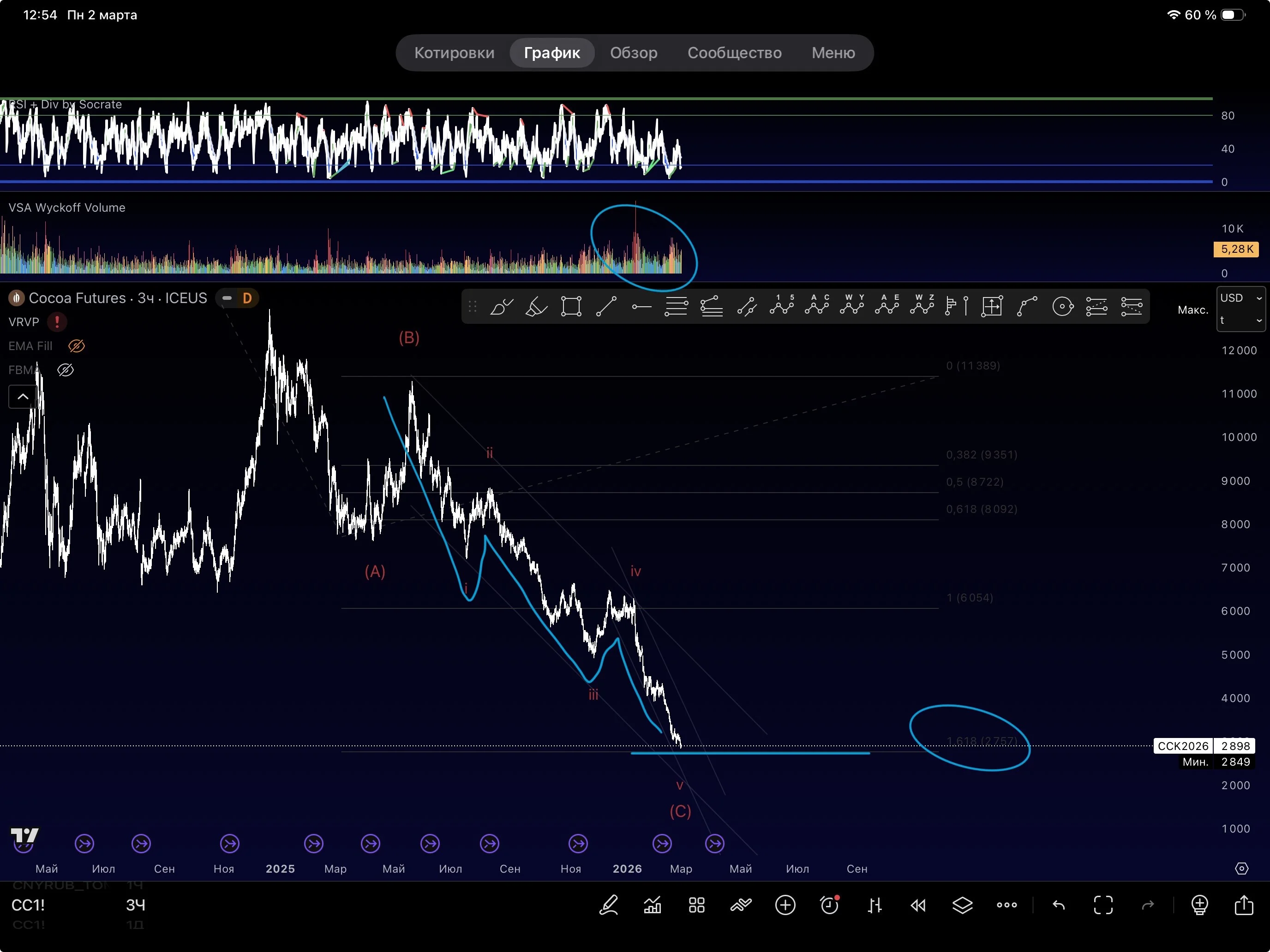Click the CCK2026 price label

coord(1183,746)
